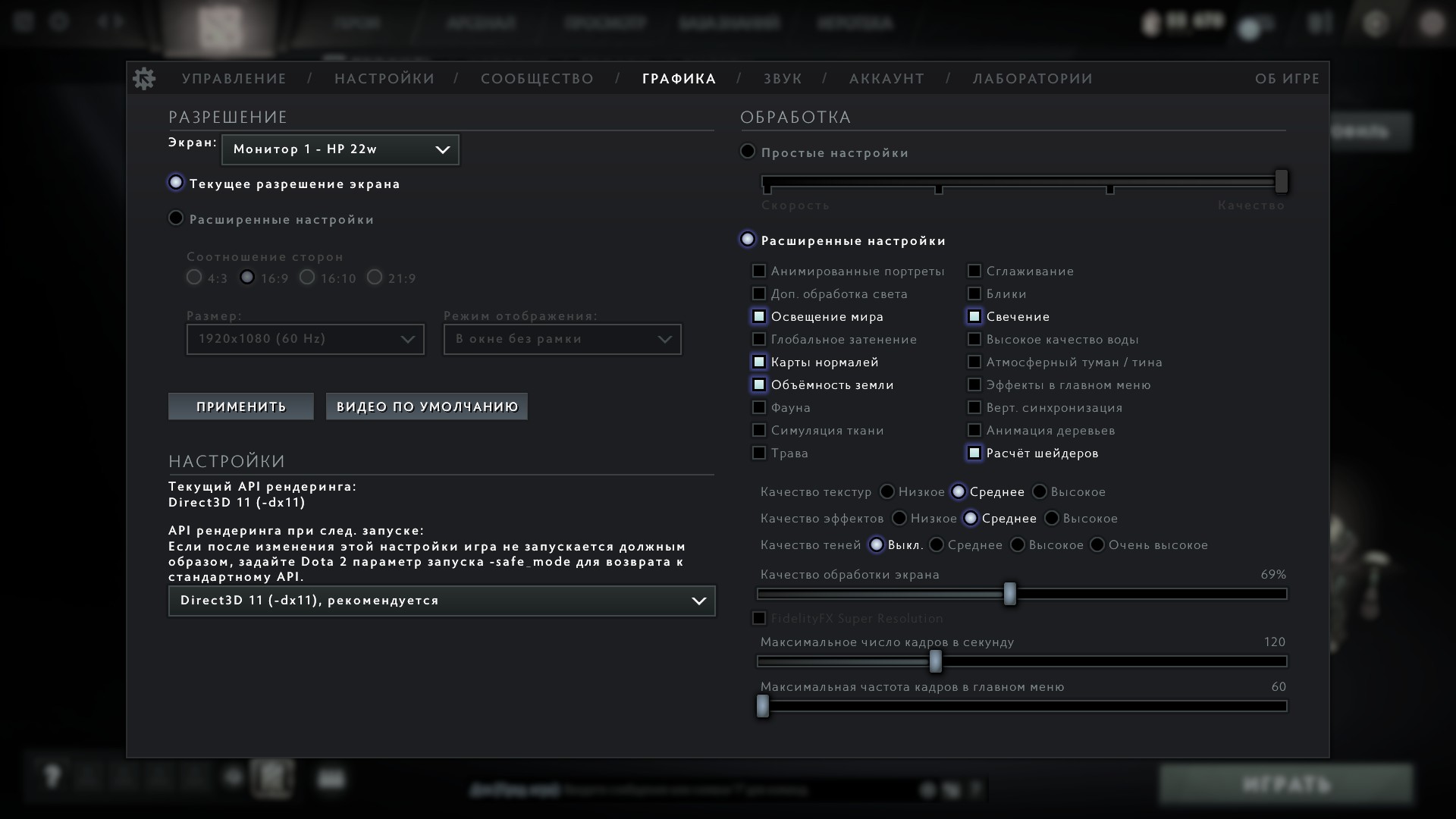Turn on the Сглаживание checkbox
This screenshot has height=819, width=1456.
click(x=974, y=271)
